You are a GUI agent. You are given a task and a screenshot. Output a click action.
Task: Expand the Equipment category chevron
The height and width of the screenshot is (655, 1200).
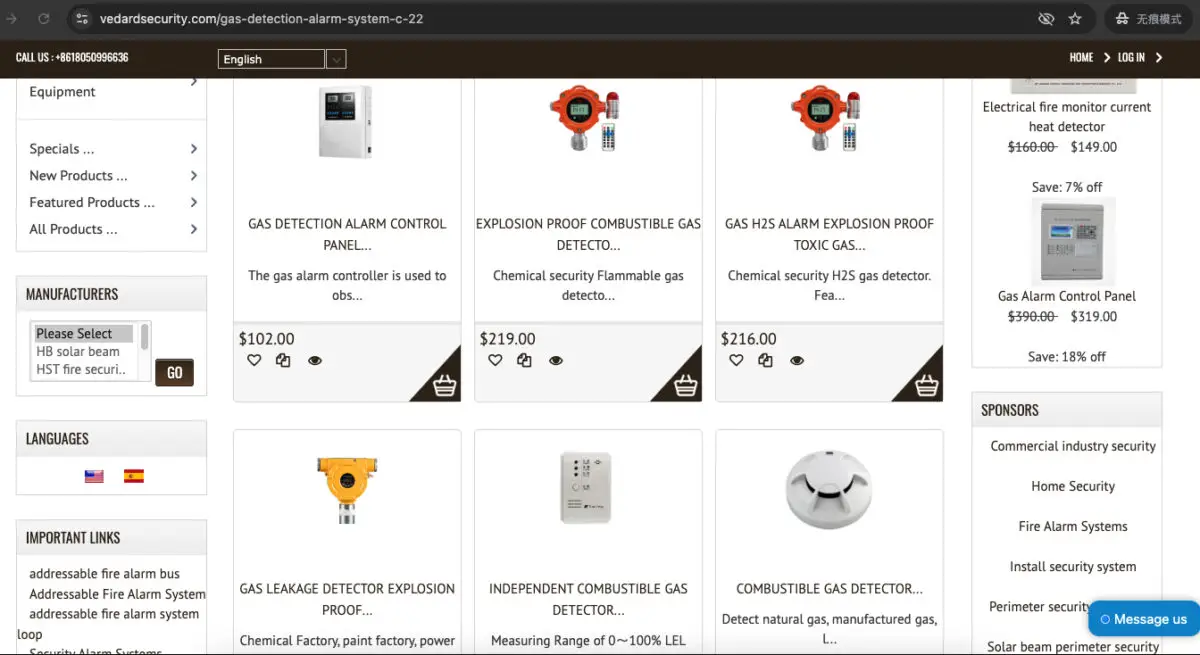194,82
